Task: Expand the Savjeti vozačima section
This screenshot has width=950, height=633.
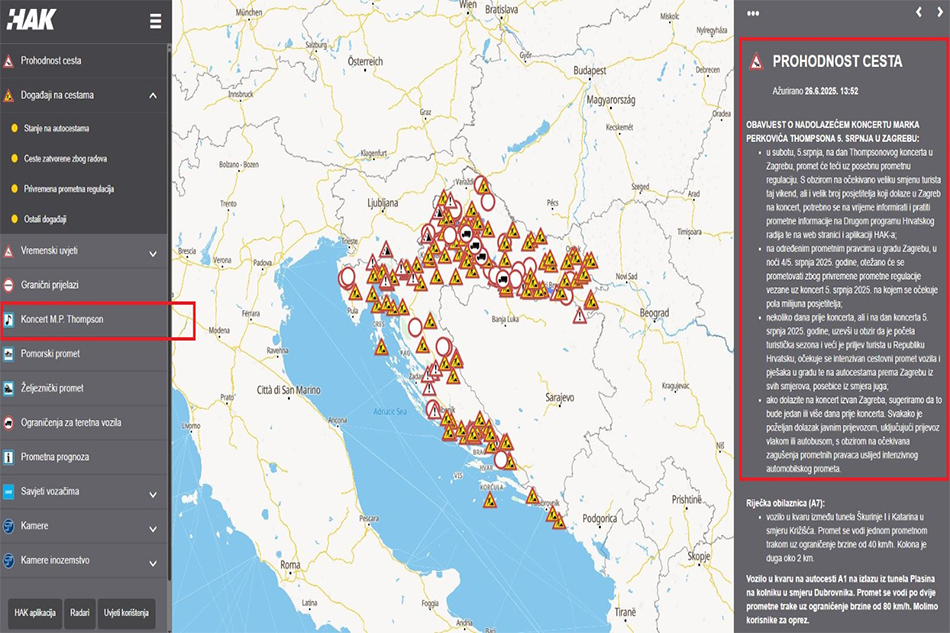Action: coord(153,495)
